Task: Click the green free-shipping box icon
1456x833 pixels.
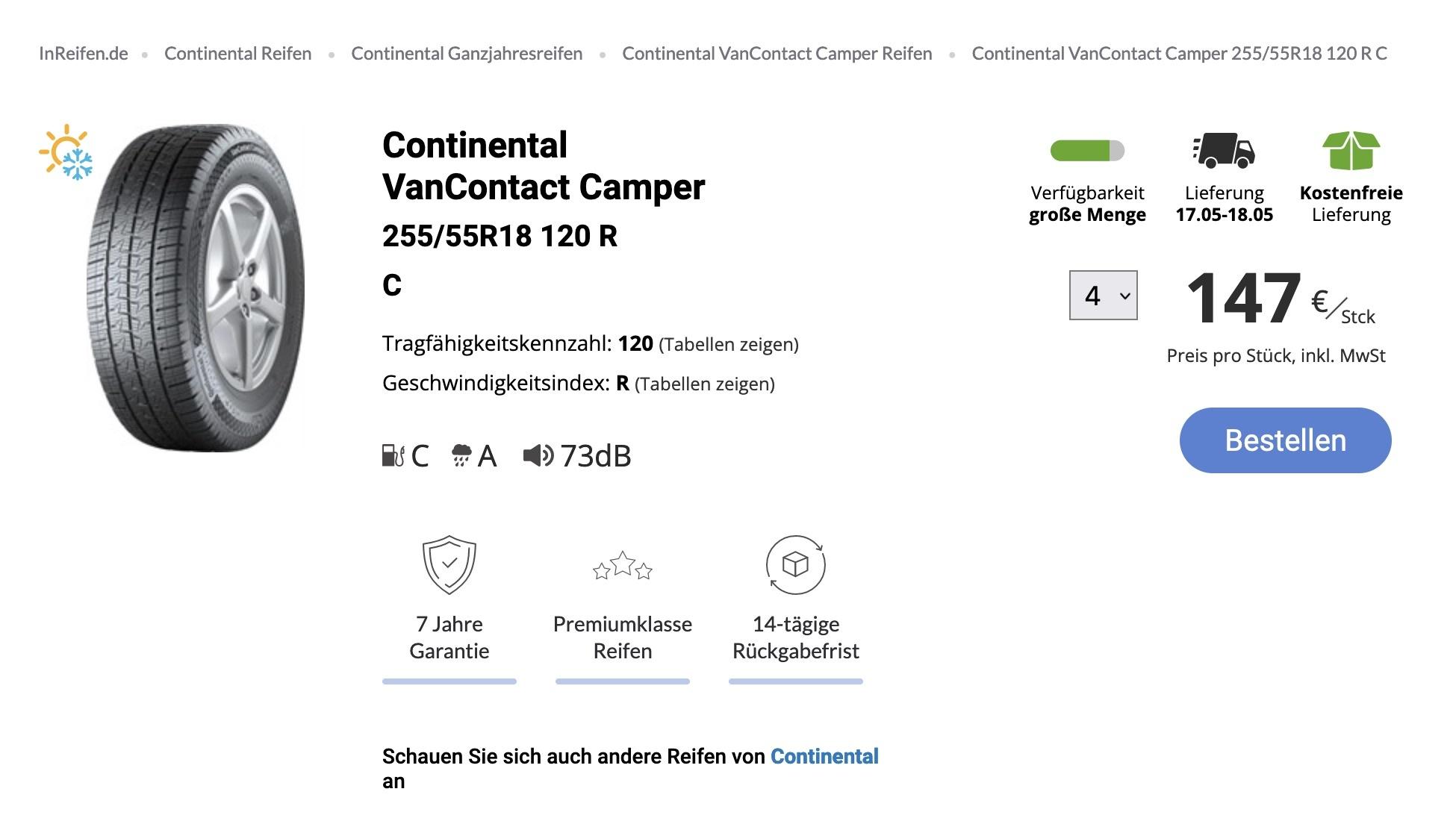Action: click(1351, 150)
